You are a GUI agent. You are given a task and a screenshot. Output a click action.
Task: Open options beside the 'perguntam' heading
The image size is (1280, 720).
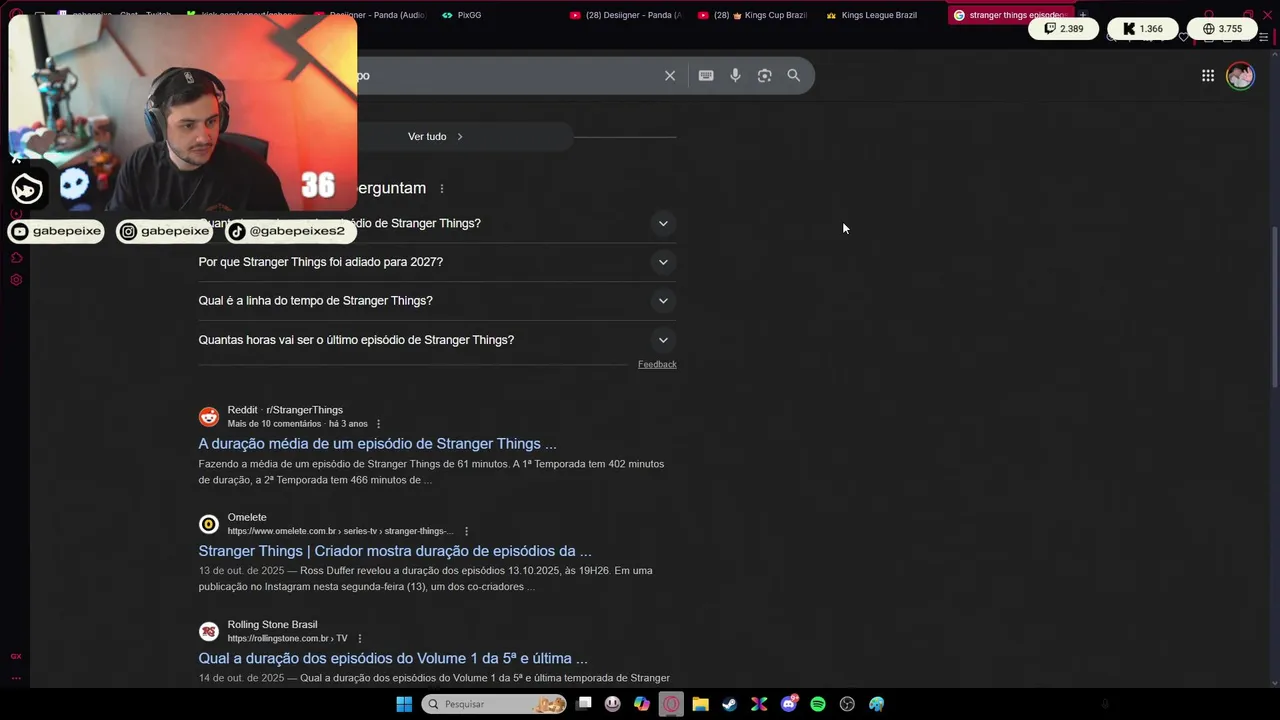(442, 189)
